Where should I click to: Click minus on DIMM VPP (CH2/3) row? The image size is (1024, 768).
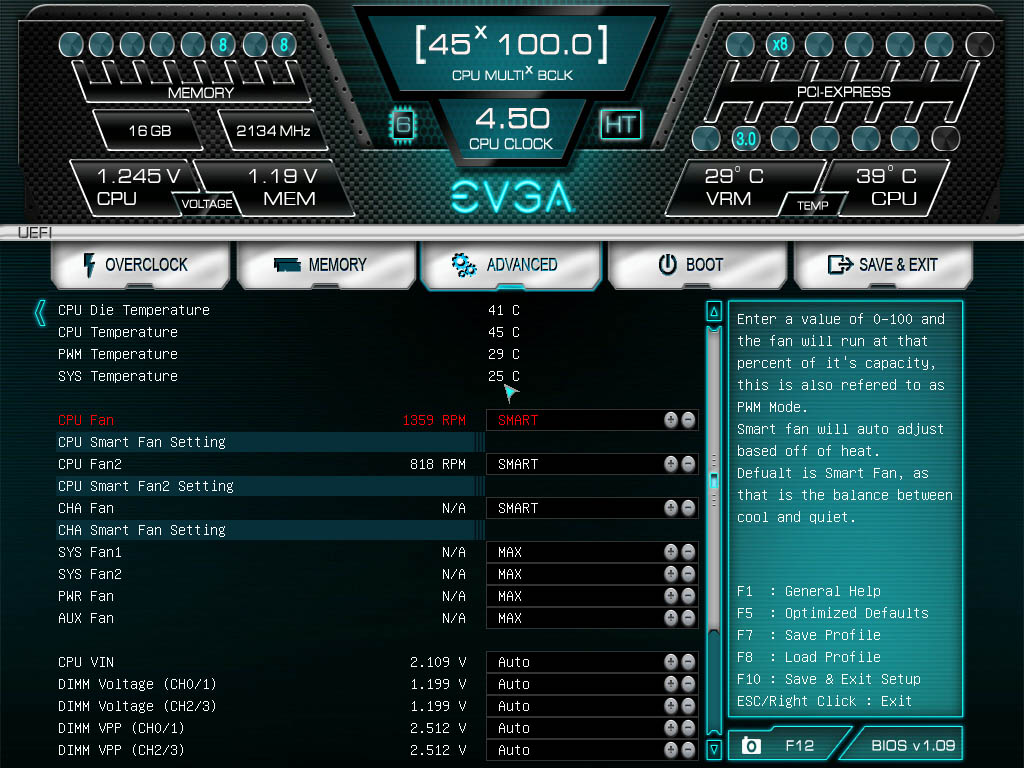(x=688, y=750)
